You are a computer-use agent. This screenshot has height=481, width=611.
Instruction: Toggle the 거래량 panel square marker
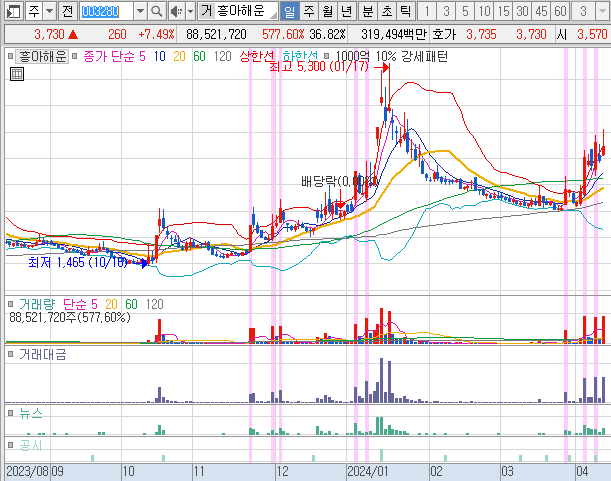click(11, 304)
